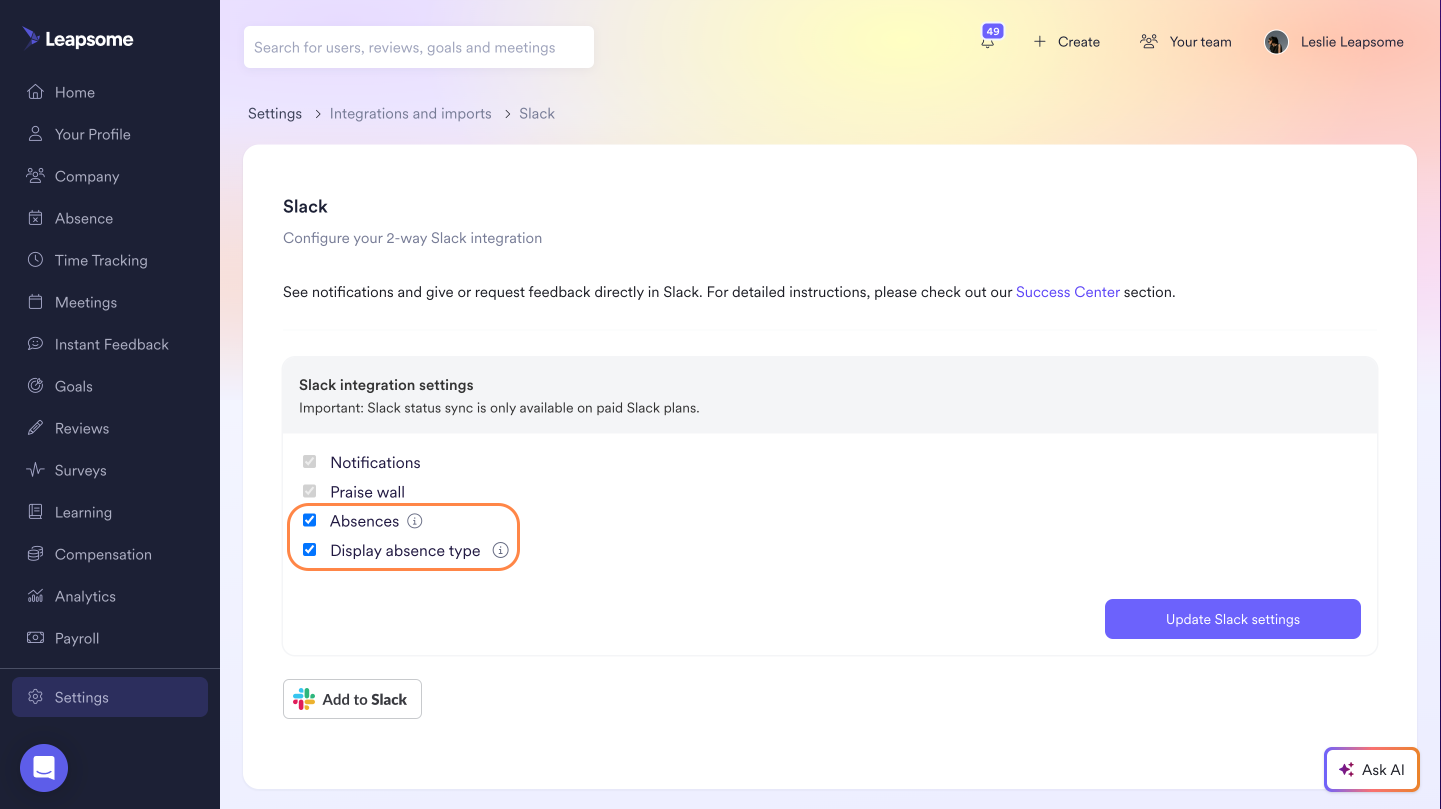Click the Company people icon
Viewport: 1441px width, 809px height.
(36, 176)
